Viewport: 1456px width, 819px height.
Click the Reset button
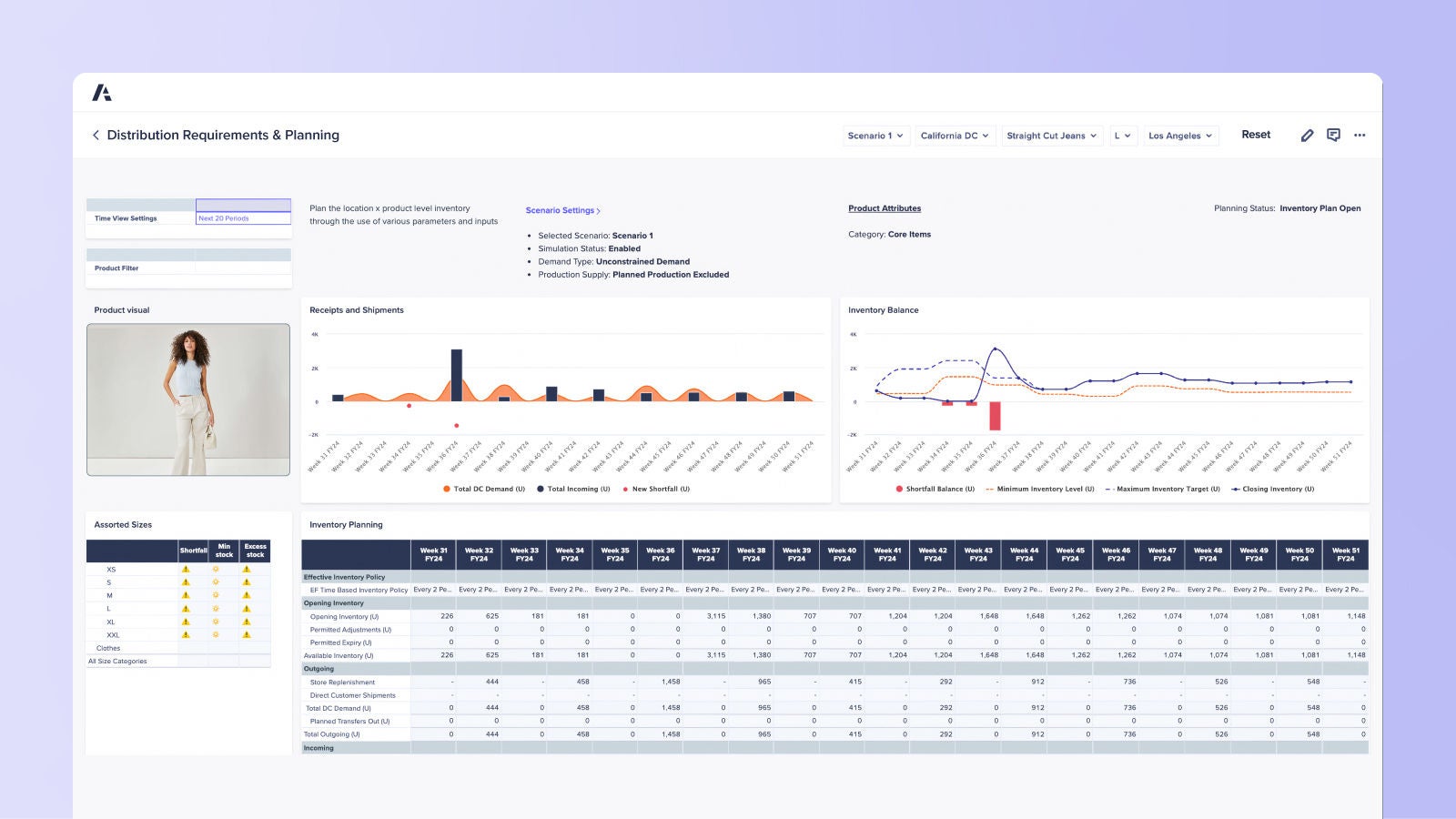pos(1256,134)
